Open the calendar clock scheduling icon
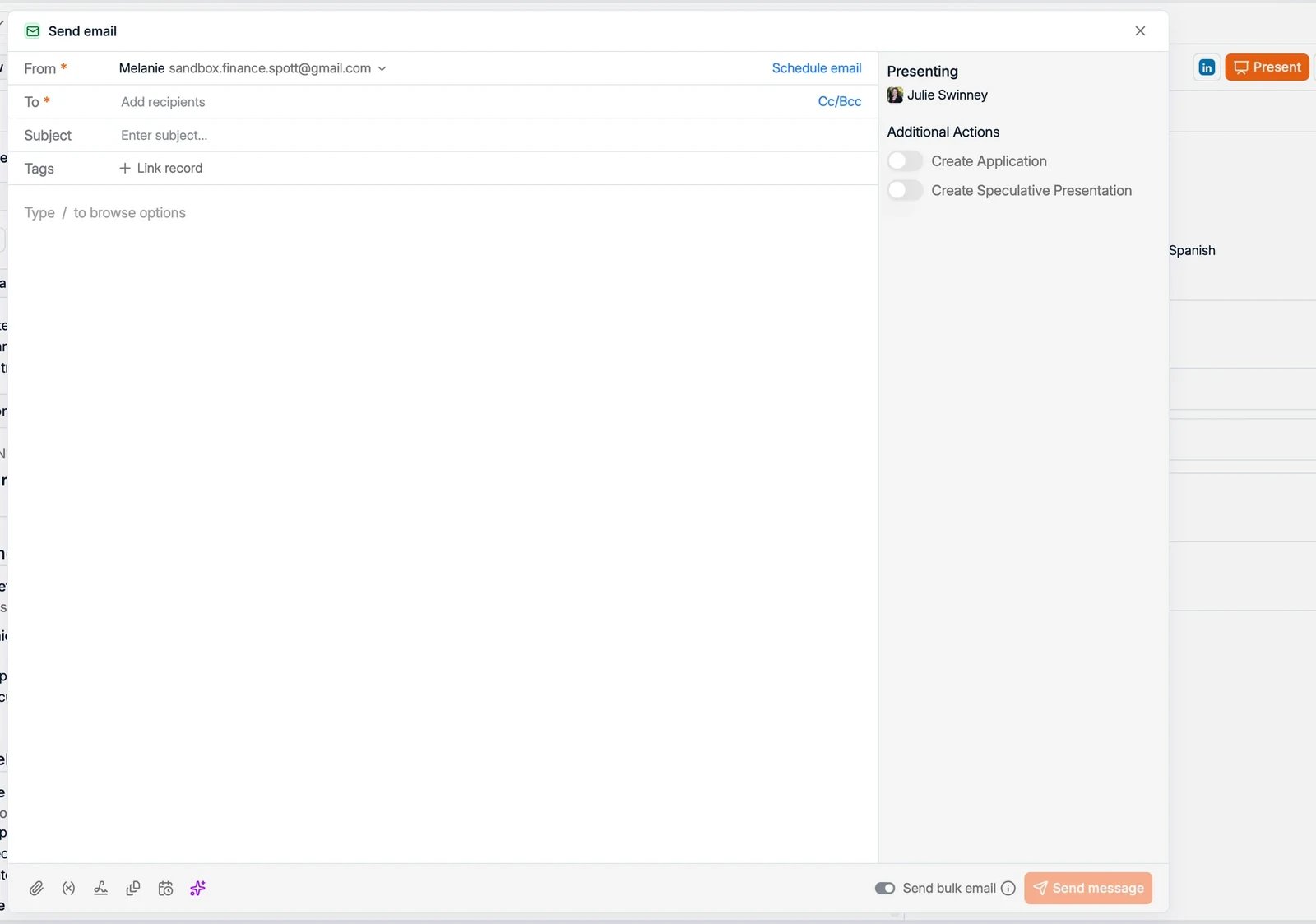The height and width of the screenshot is (924, 1316). pos(165,889)
